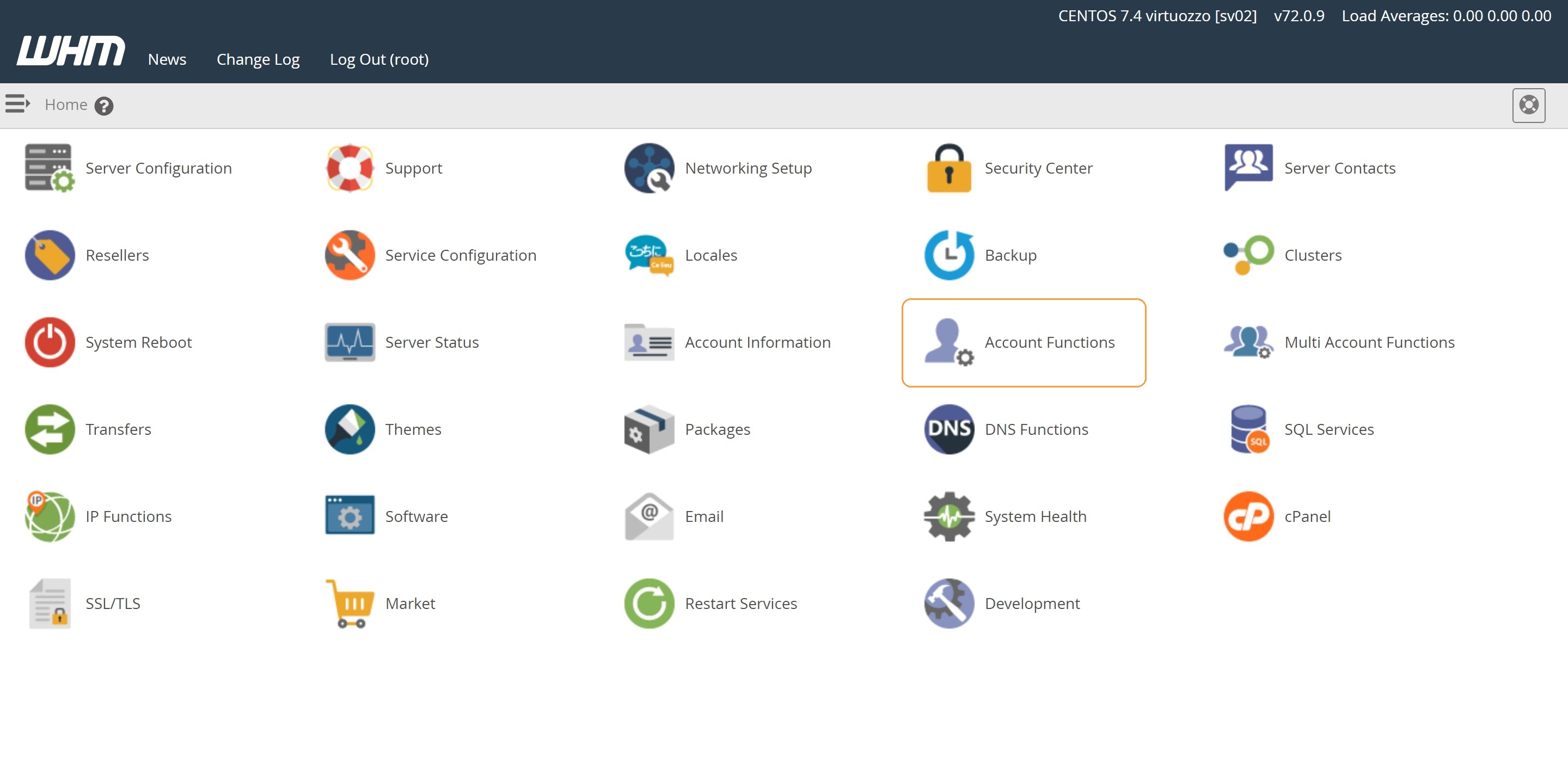1568x763 pixels.
Task: Click the Clusters icon
Action: point(1248,255)
